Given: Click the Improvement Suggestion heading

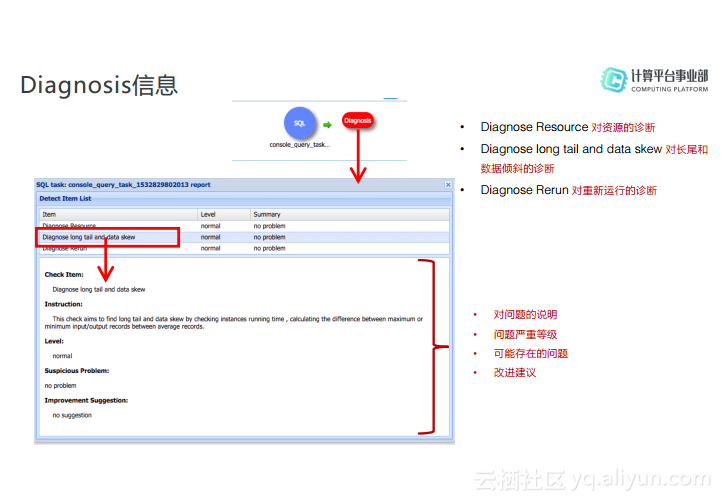Looking at the screenshot, I should pos(86,401).
